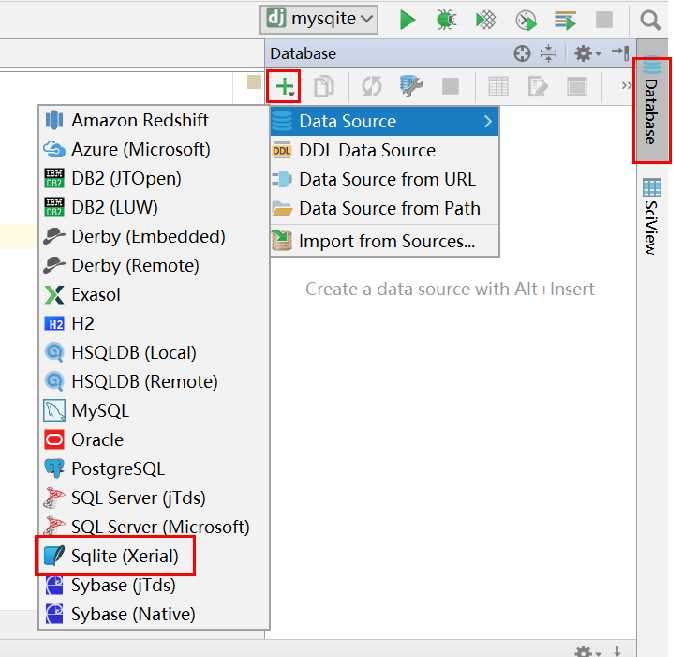This screenshot has width=674, height=657.
Task: Select MySQL data source
Action: pyautogui.click(x=153, y=411)
